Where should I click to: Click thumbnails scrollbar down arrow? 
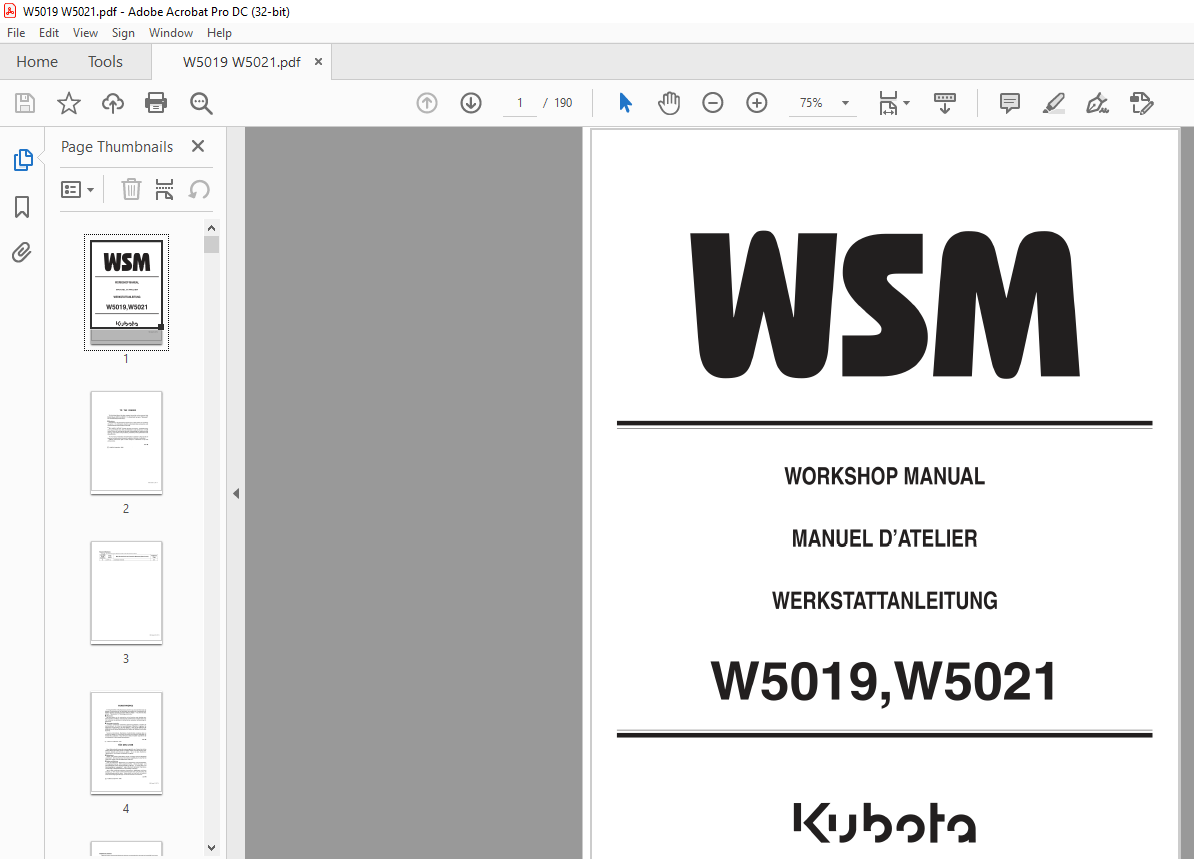click(x=212, y=848)
